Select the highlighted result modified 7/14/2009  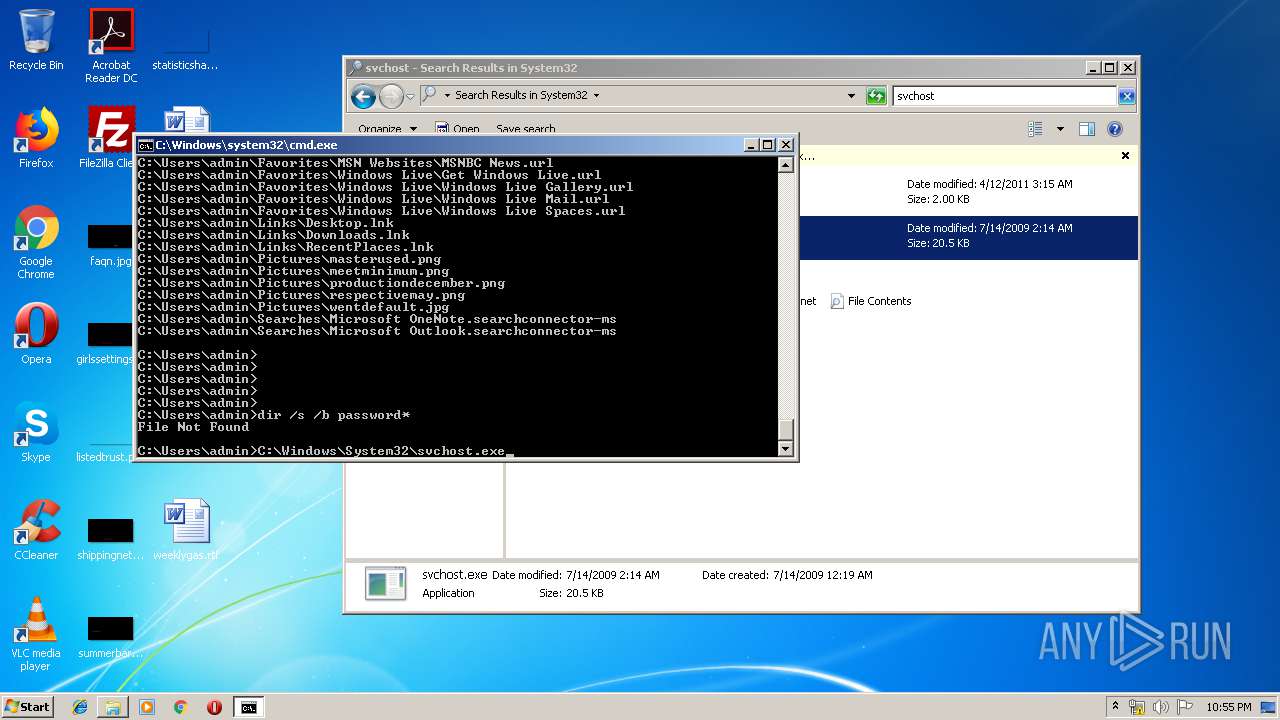pos(968,238)
